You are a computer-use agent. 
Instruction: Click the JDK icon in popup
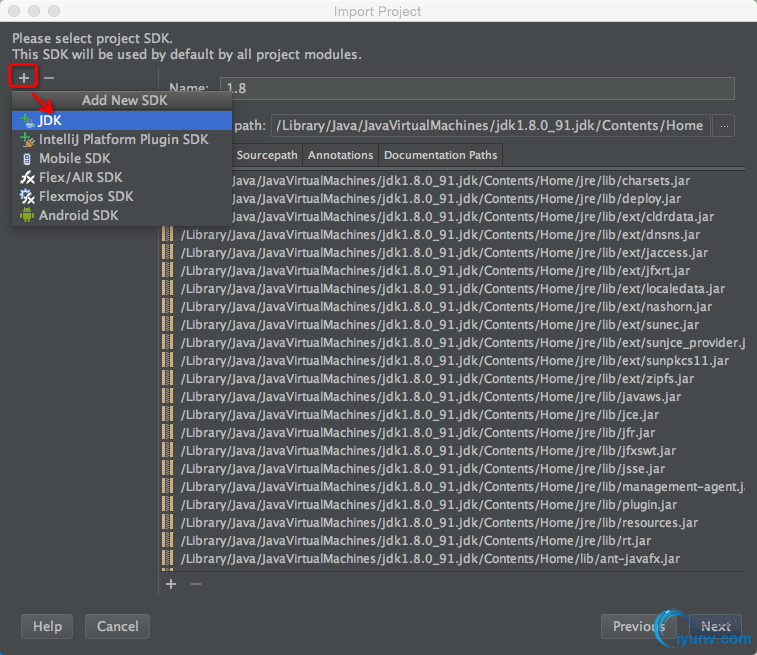[27, 120]
